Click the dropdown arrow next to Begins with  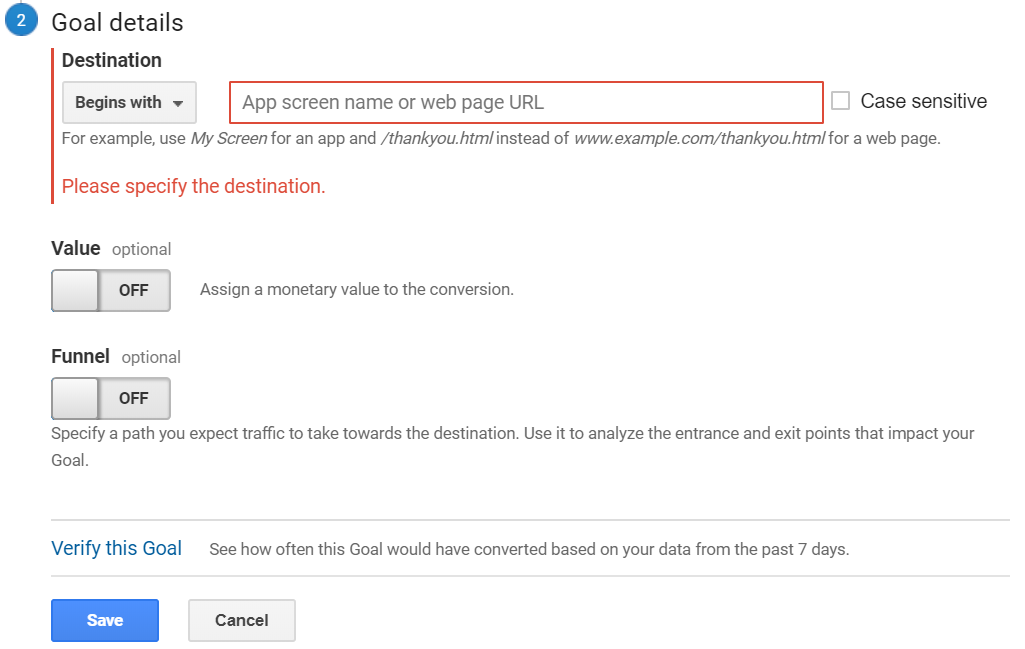(178, 103)
